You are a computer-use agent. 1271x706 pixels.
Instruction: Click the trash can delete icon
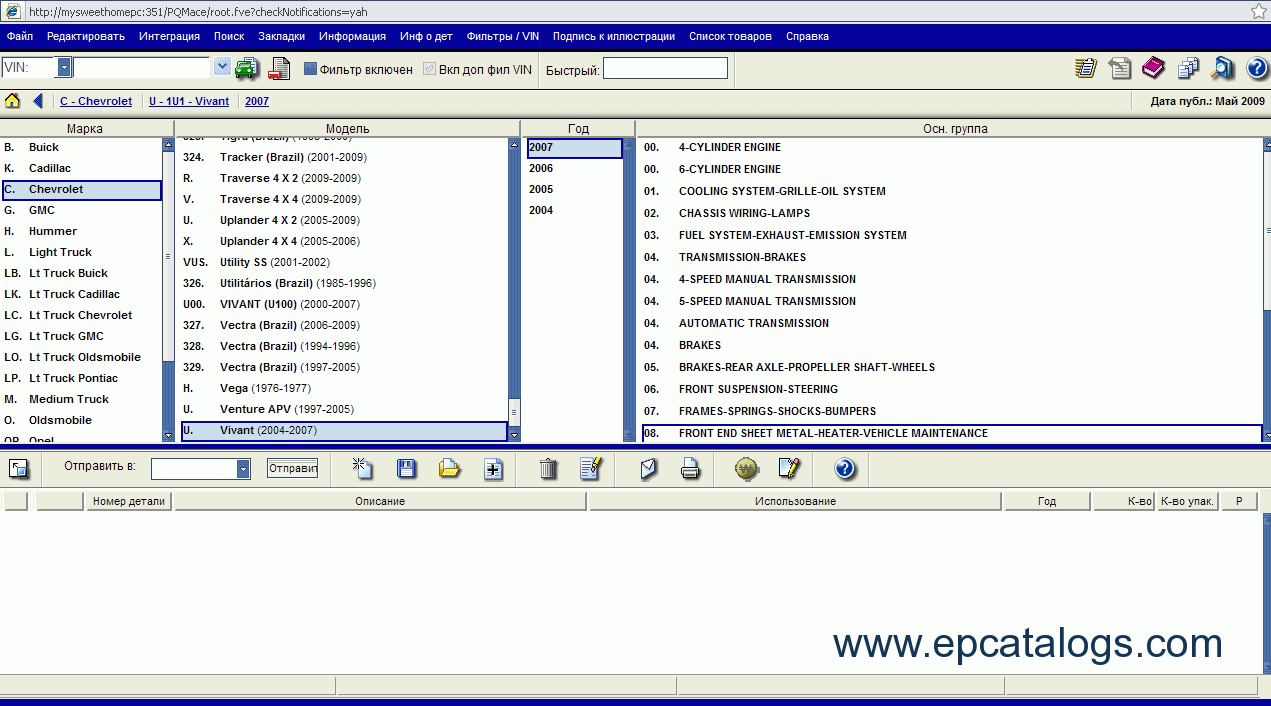pos(548,468)
